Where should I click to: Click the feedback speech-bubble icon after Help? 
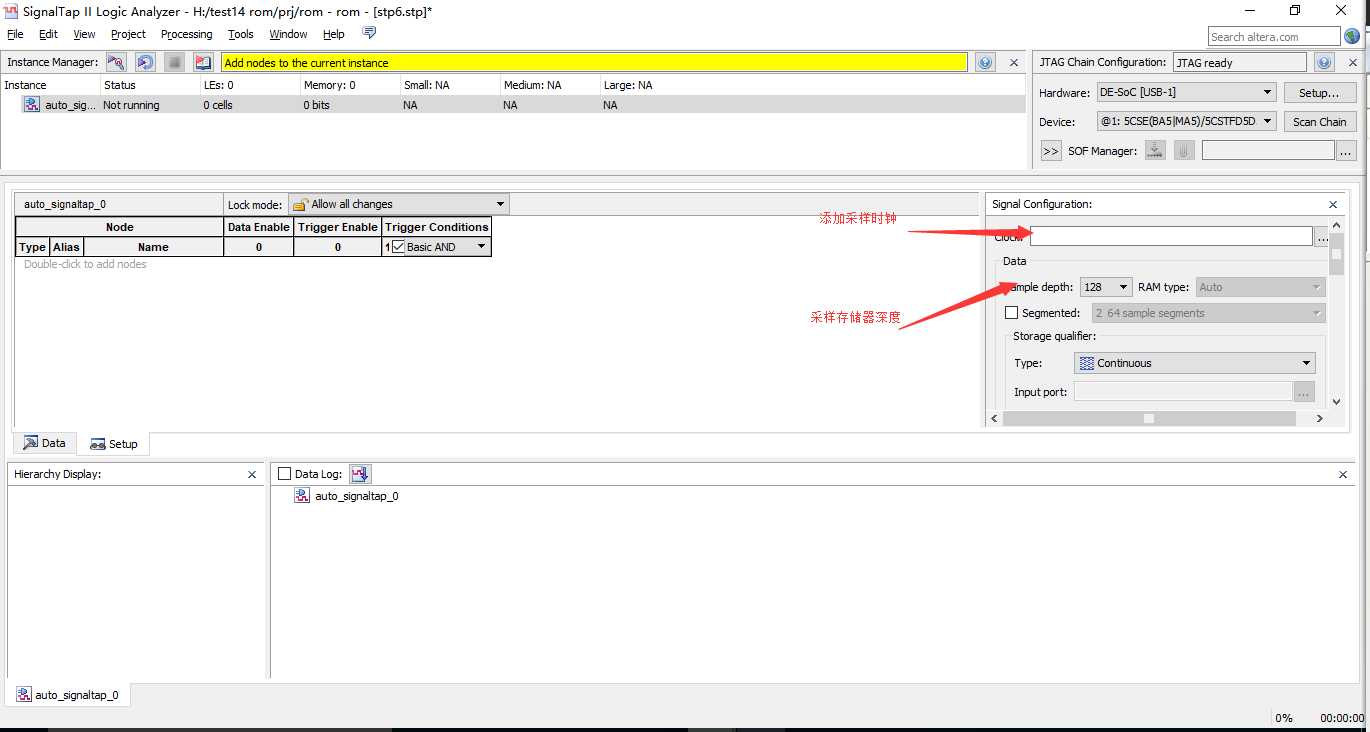click(369, 33)
